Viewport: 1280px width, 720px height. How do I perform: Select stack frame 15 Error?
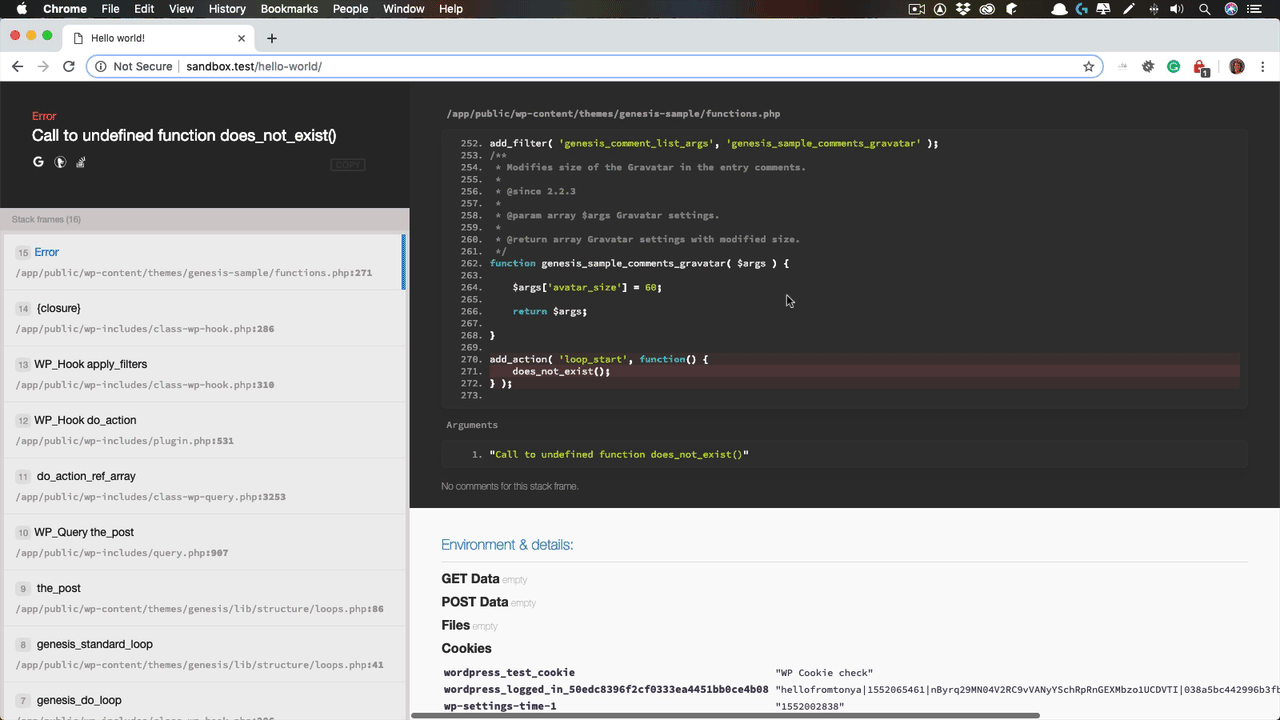coord(203,262)
